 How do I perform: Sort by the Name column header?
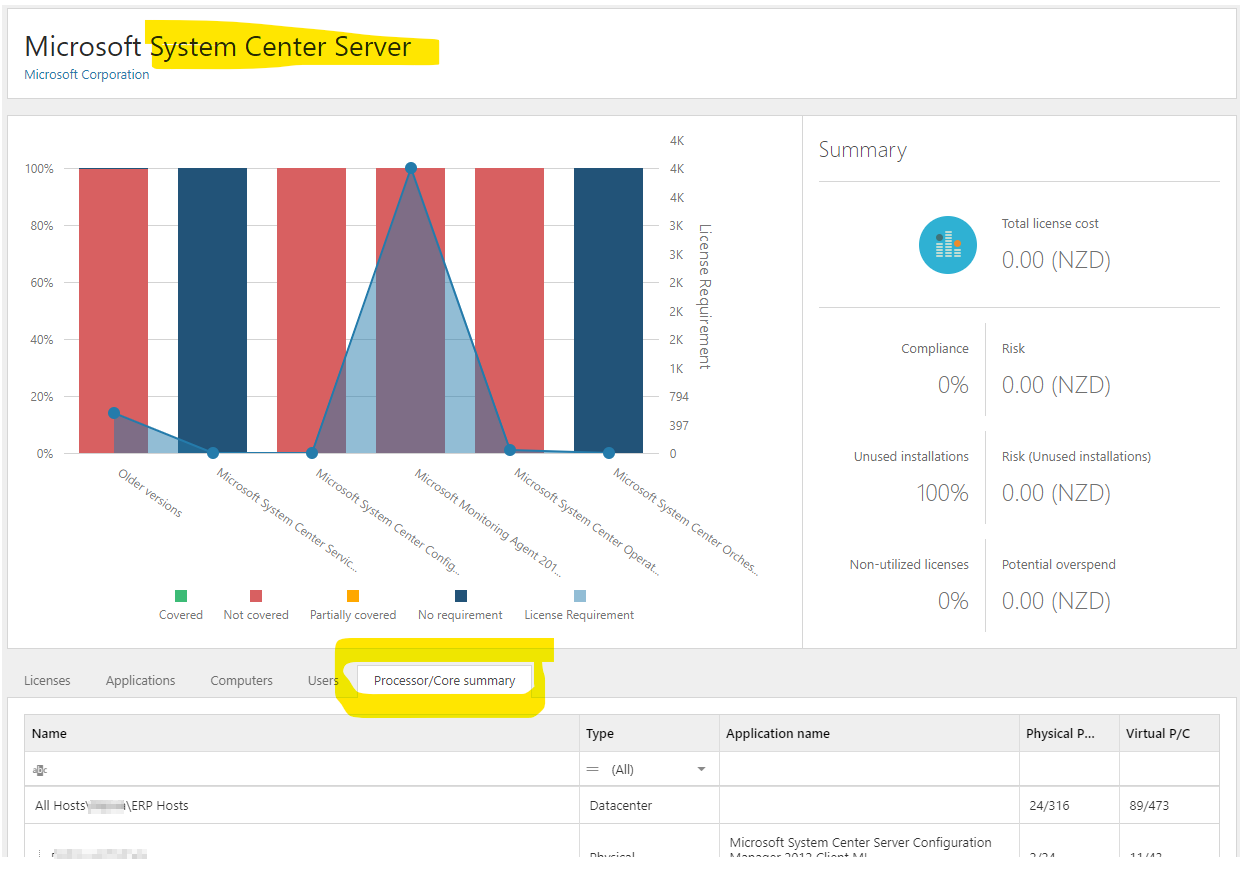point(302,733)
